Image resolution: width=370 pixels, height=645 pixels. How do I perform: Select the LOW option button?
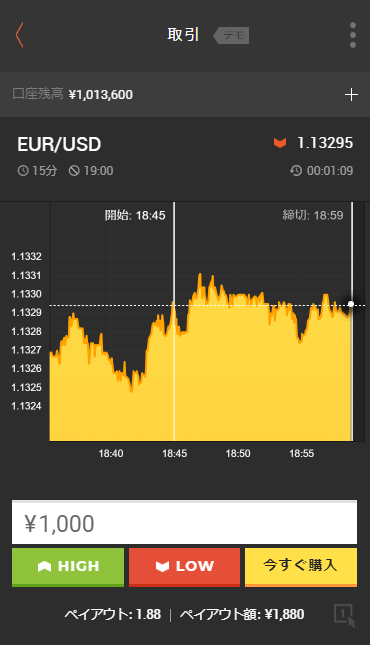[184, 567]
